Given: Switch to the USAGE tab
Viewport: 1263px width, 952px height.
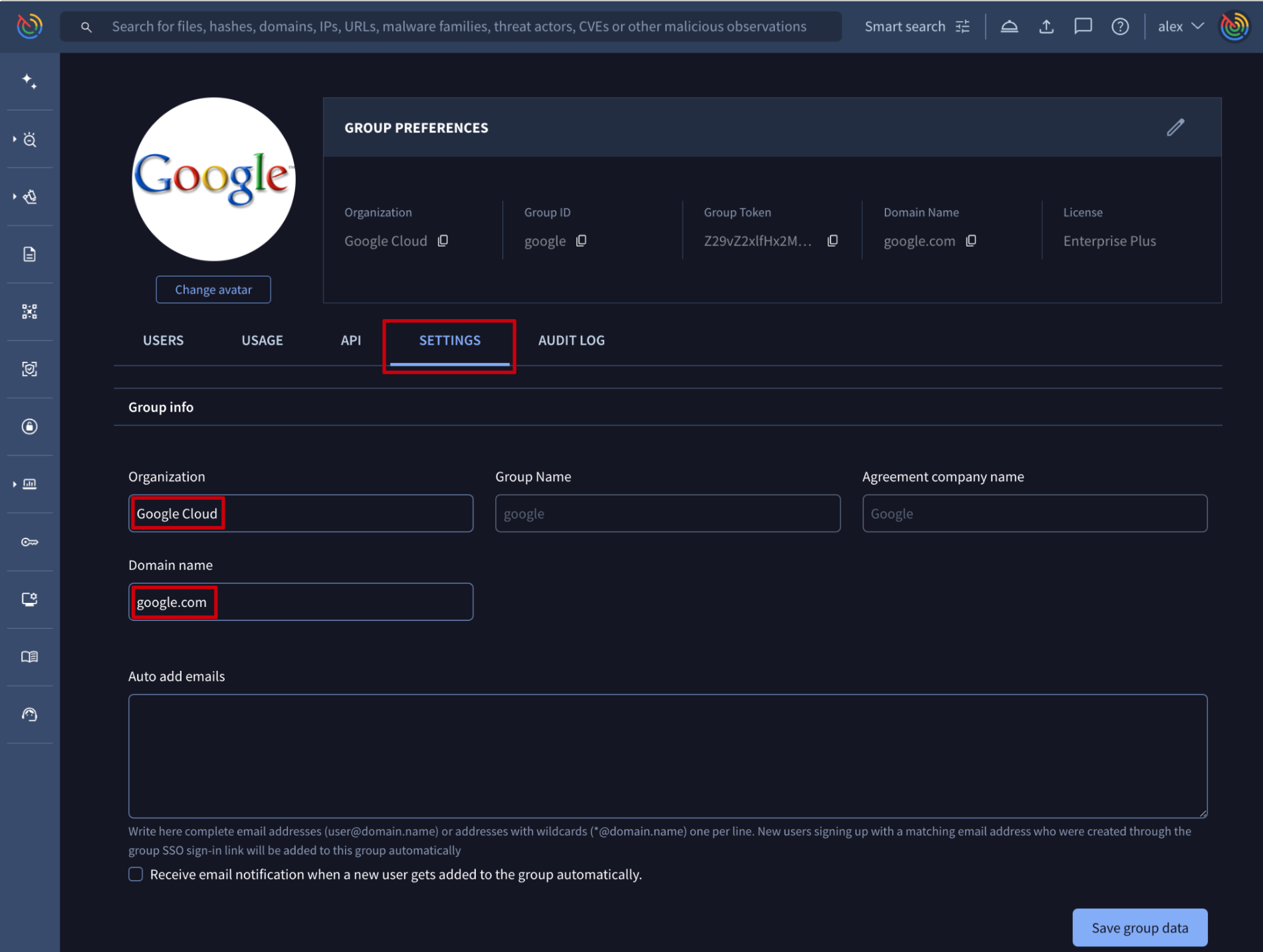Looking at the screenshot, I should coord(262,340).
